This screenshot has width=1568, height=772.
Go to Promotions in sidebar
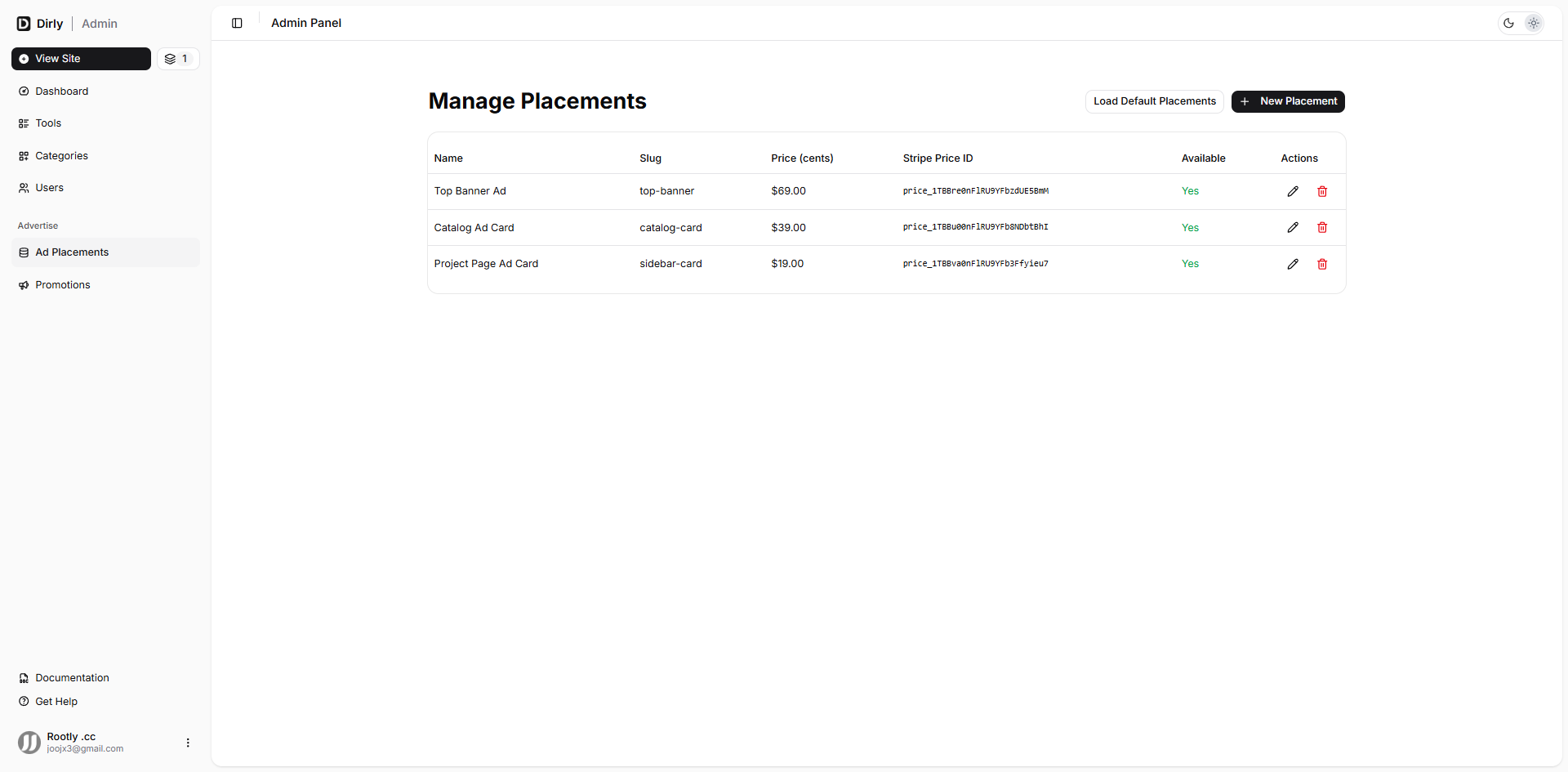pyautogui.click(x=62, y=285)
